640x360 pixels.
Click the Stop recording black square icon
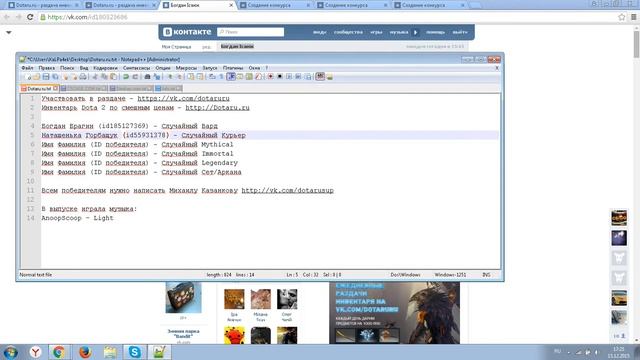[280, 77]
